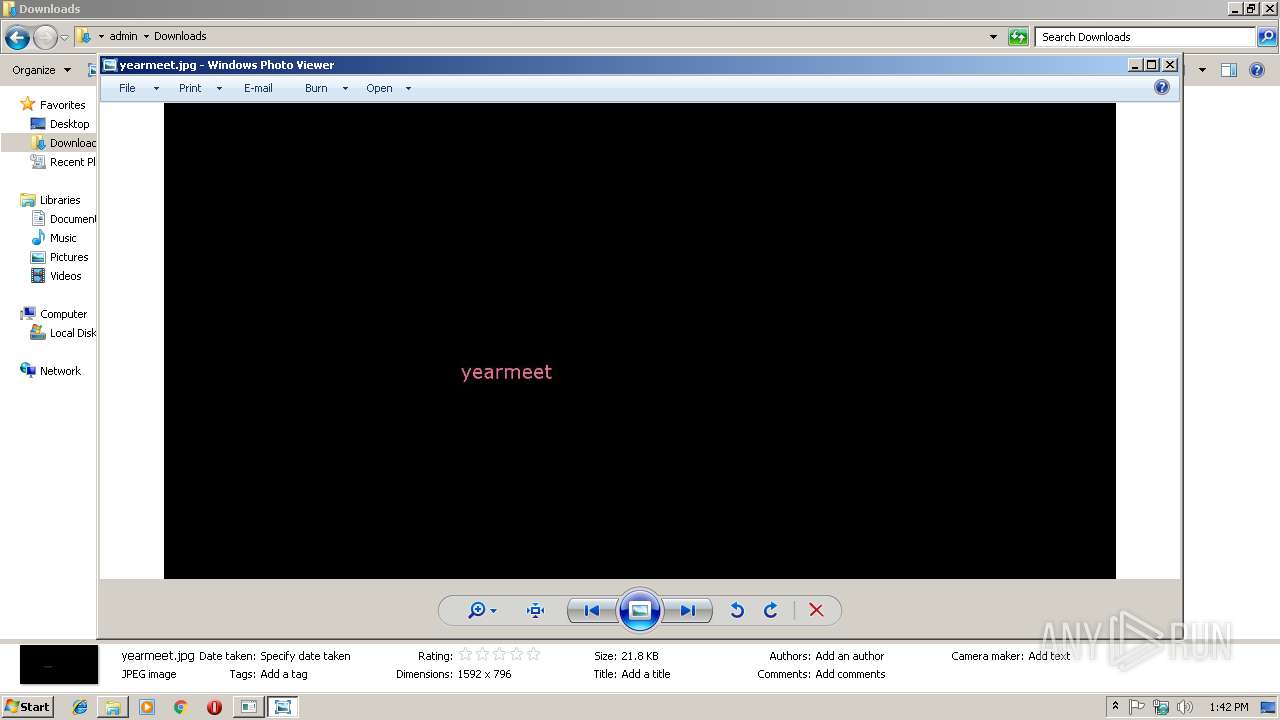Open Photo Viewer help icon
The width and height of the screenshot is (1280, 720).
coord(1162,88)
